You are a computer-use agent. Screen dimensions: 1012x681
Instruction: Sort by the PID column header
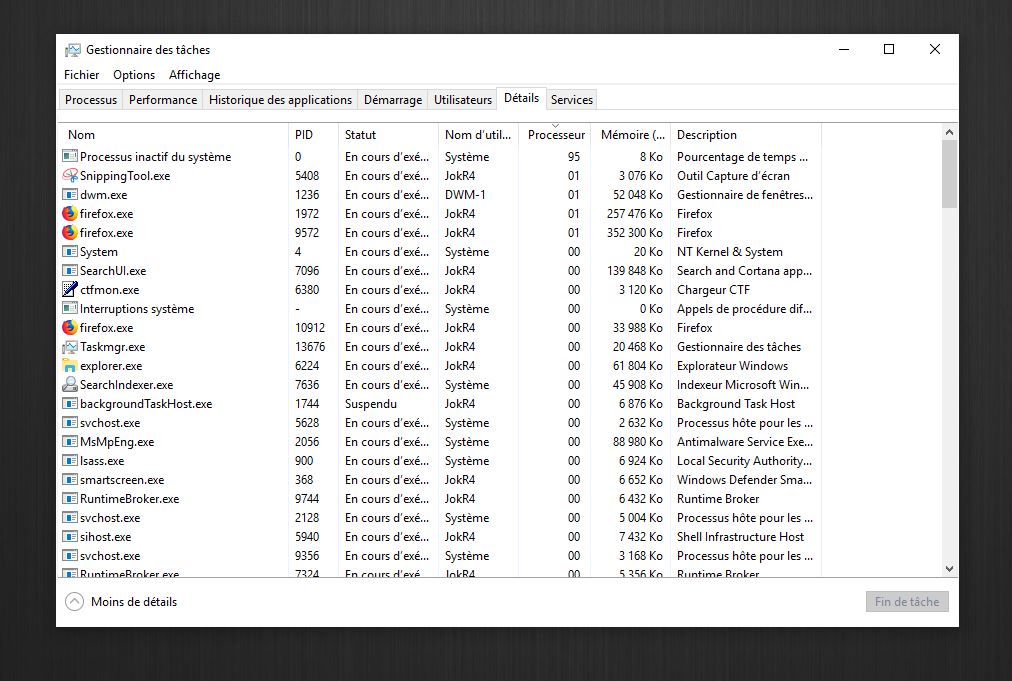[x=313, y=135]
